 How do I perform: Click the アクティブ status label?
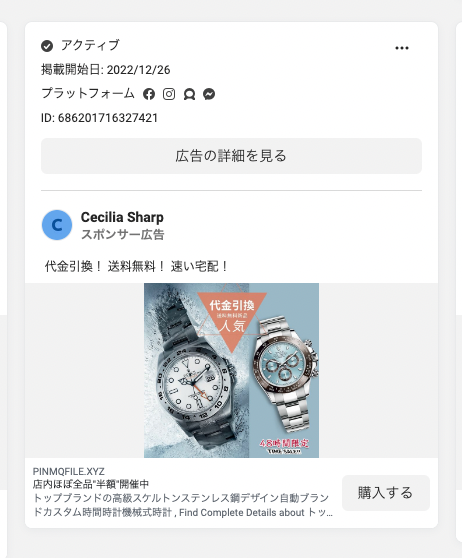click(90, 45)
